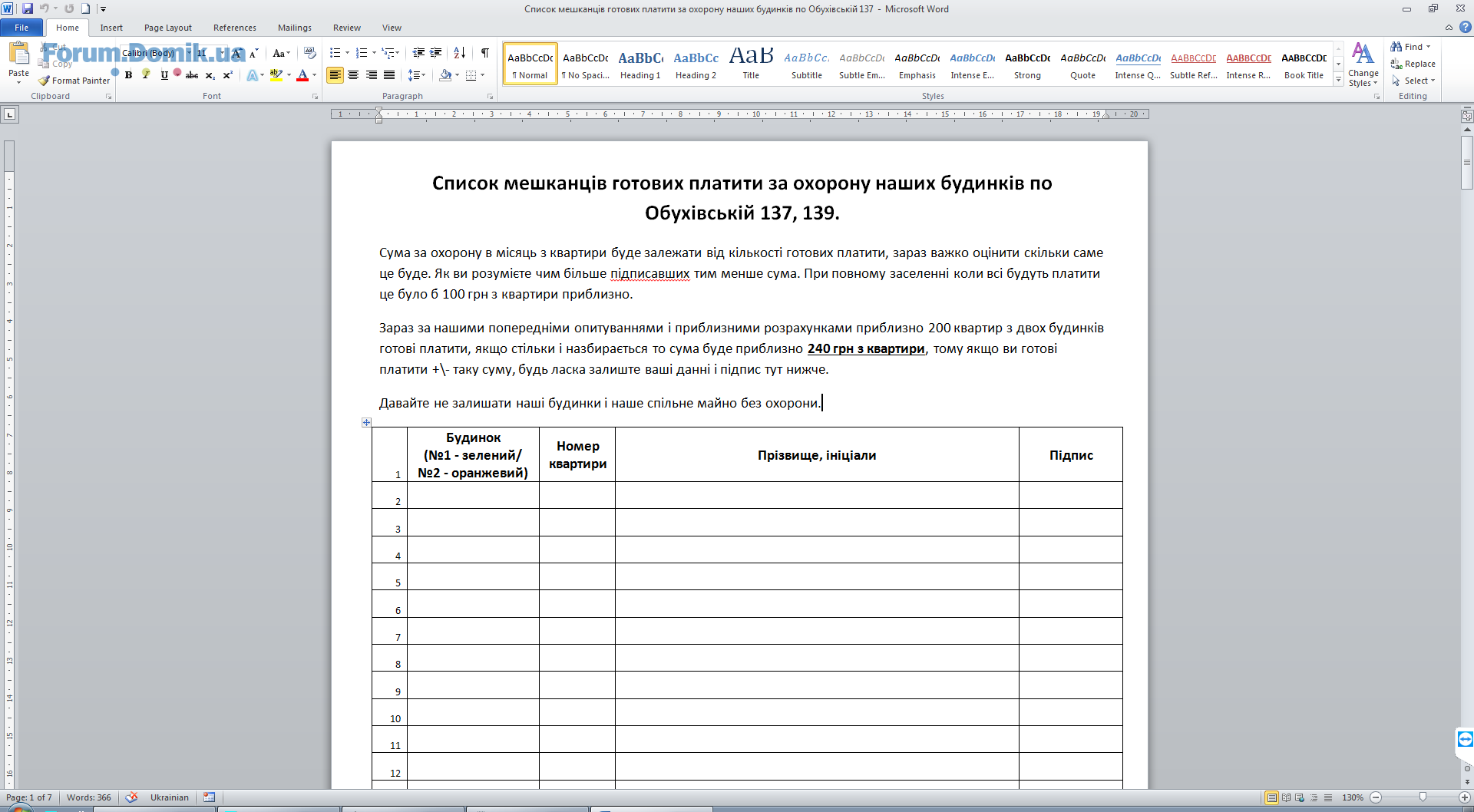Clear formatting with eraser icon
The width and height of the screenshot is (1474, 812).
coord(310,53)
